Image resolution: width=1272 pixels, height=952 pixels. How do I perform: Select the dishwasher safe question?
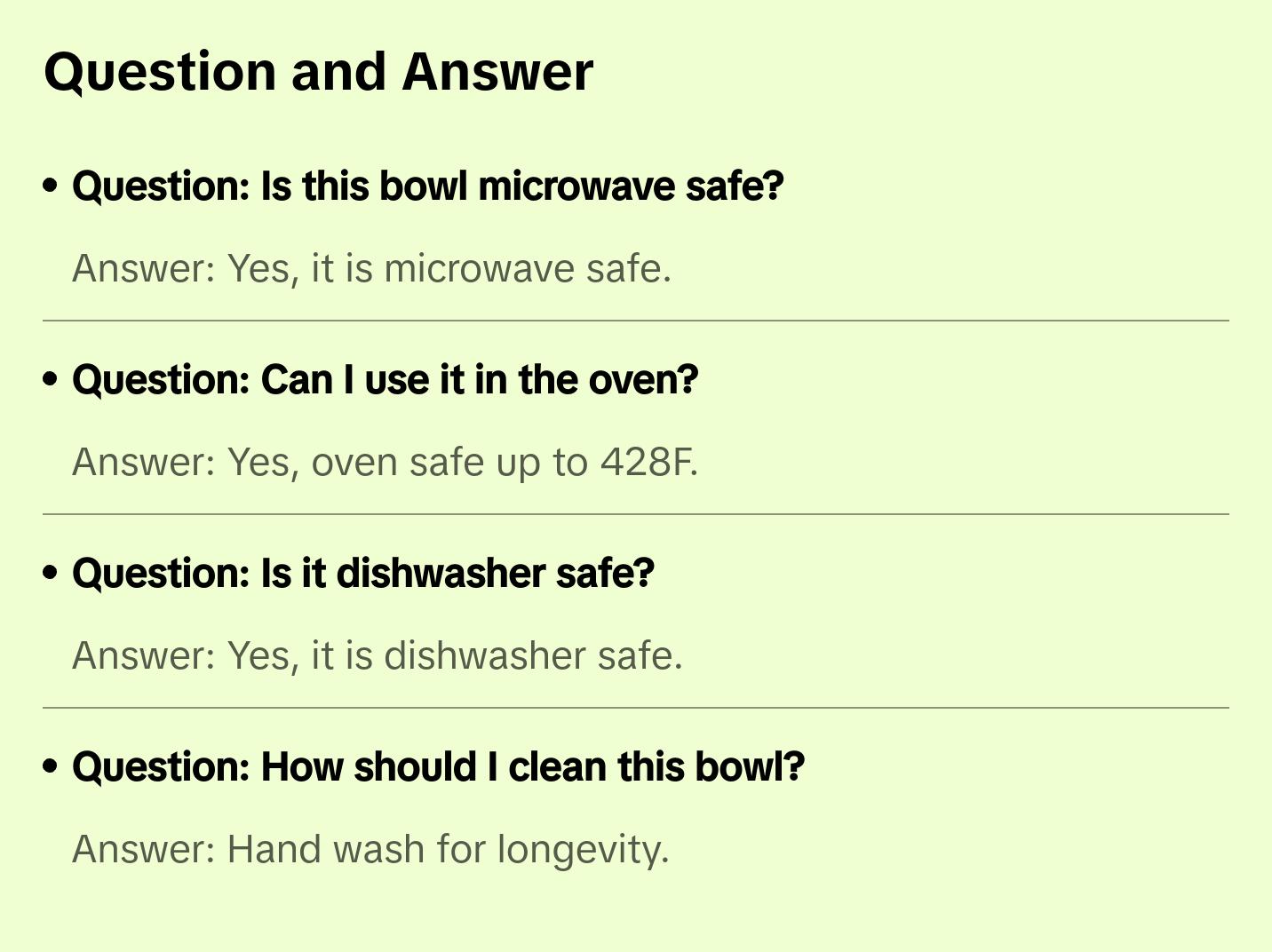pyautogui.click(x=363, y=574)
